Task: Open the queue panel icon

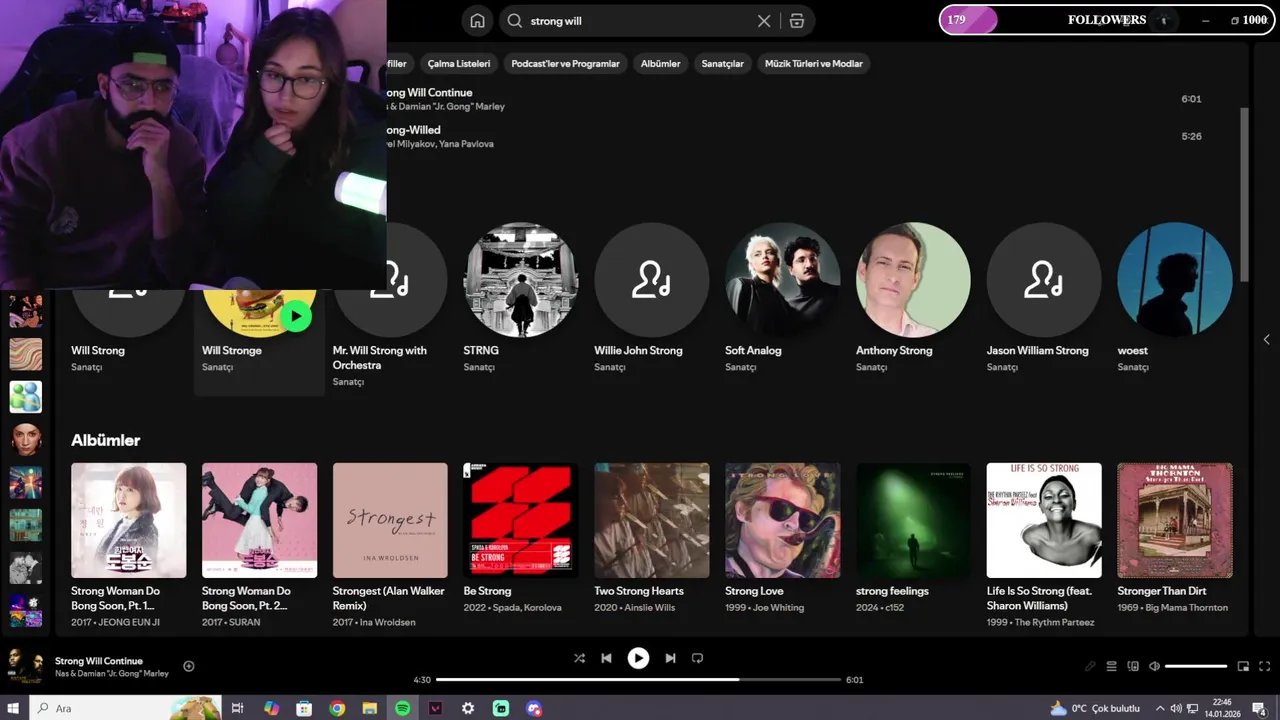Action: pyautogui.click(x=1111, y=666)
